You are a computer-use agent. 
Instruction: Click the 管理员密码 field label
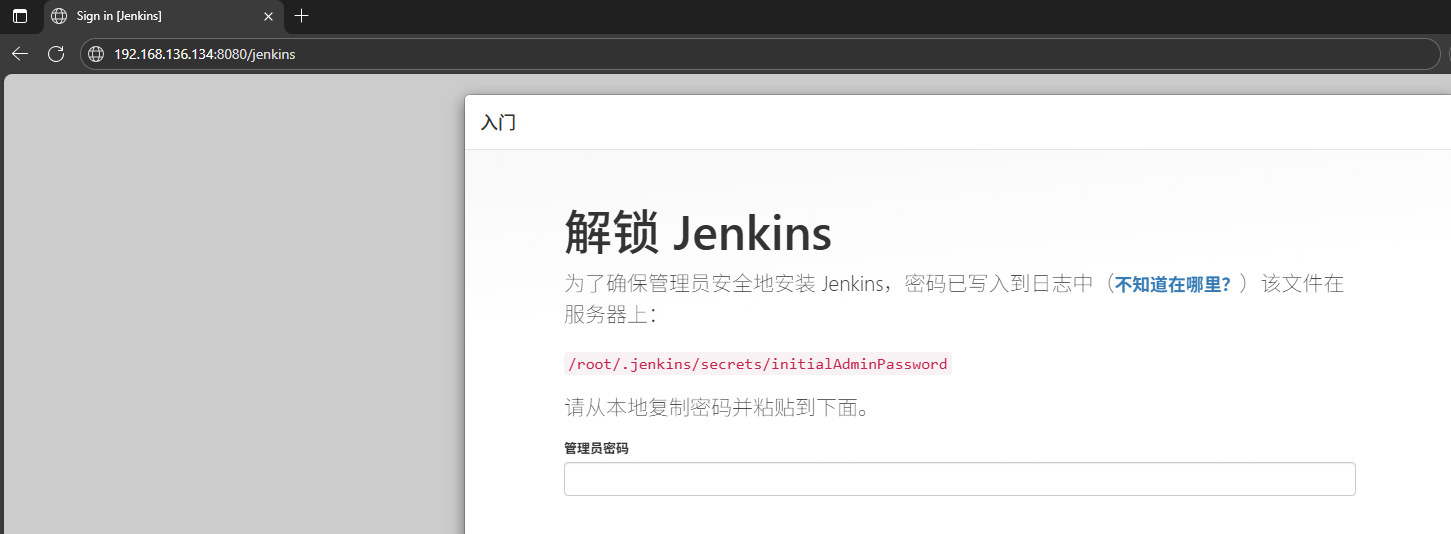click(596, 448)
